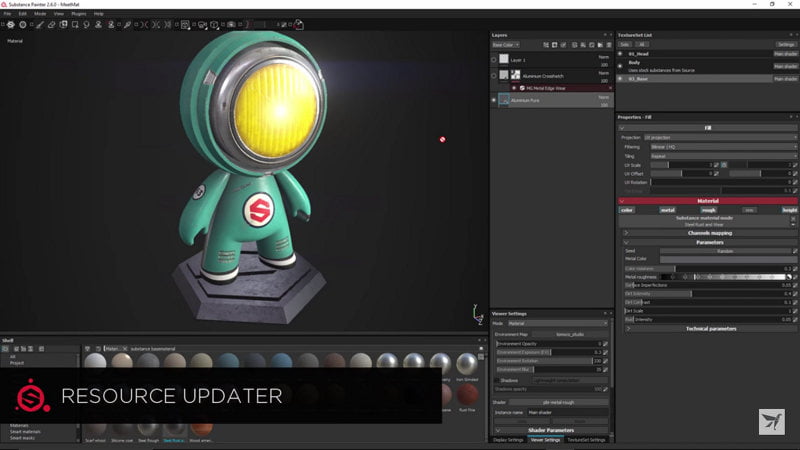Toggle visibility of 03_Base texture set
This screenshot has height=450, width=800.
620,79
